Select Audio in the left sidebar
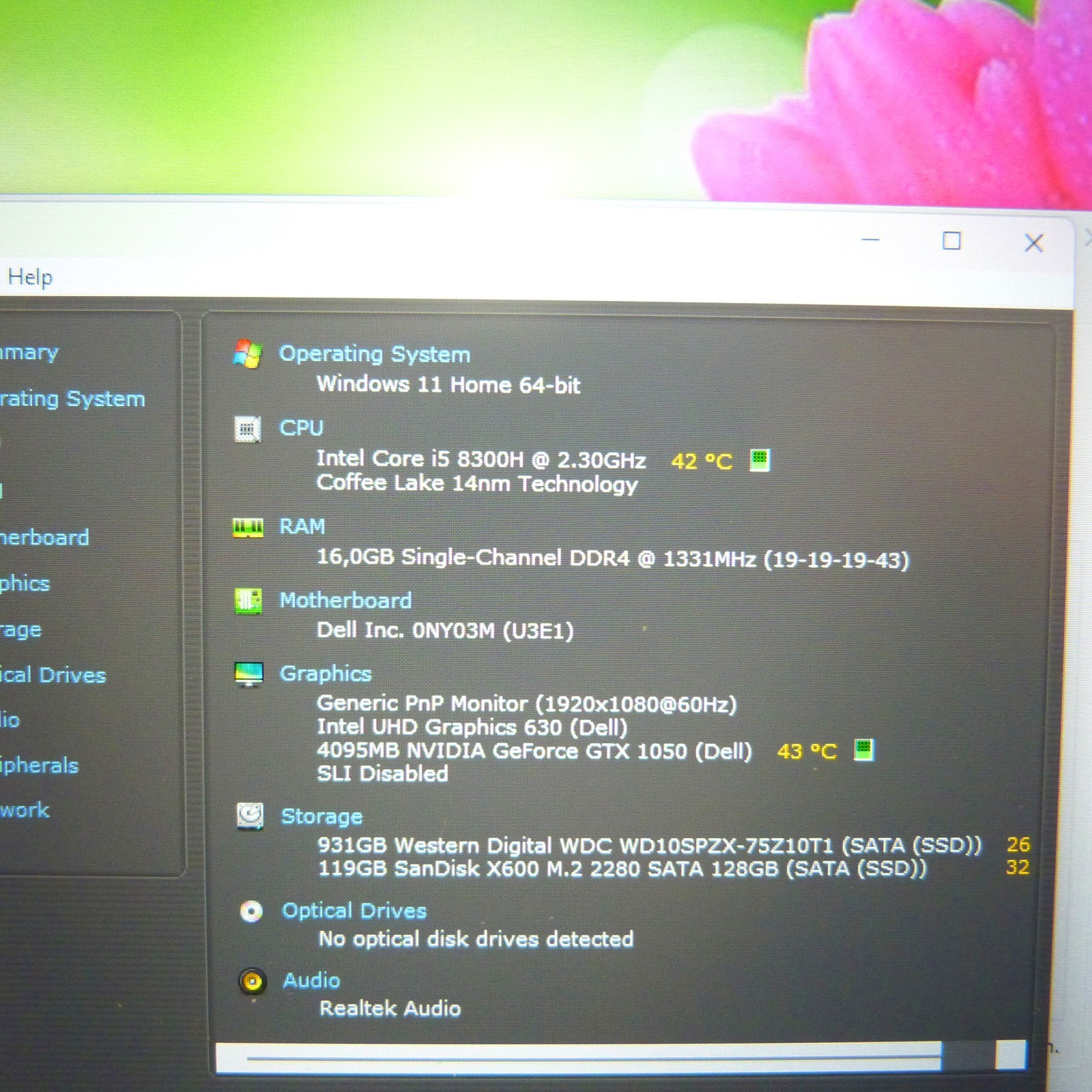 point(10,721)
